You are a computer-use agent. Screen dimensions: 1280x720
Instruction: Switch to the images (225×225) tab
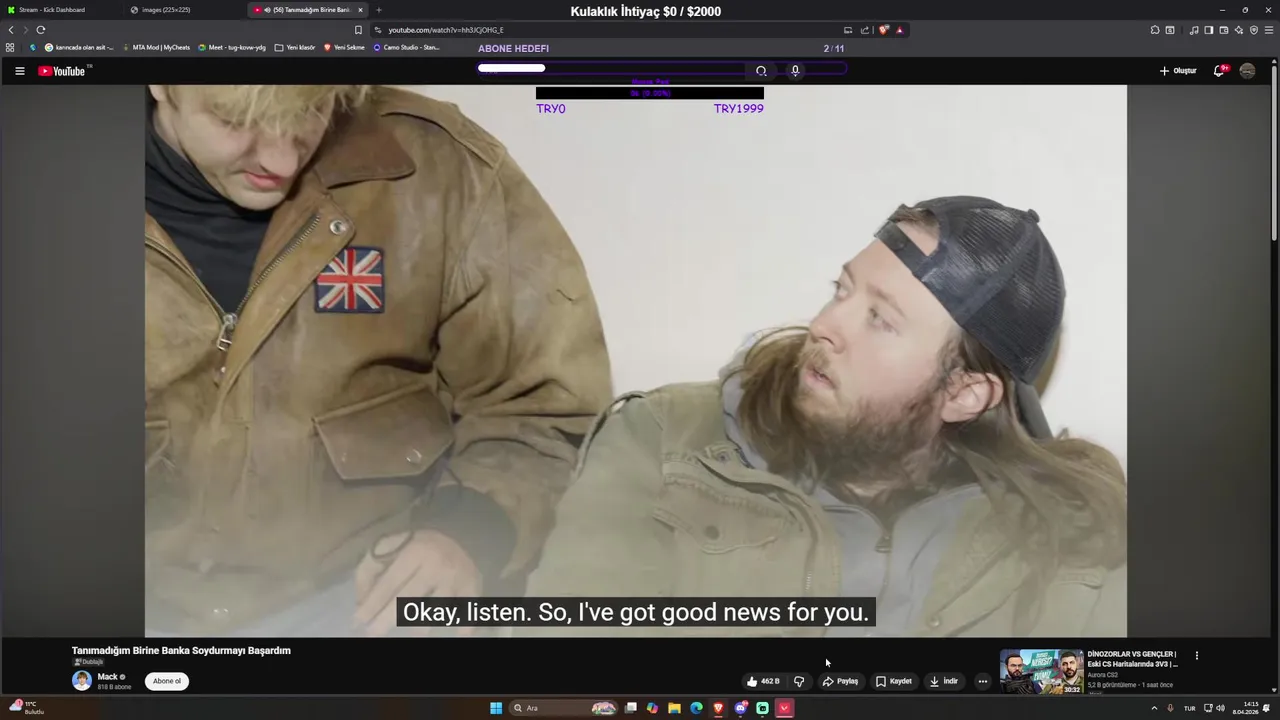point(166,10)
